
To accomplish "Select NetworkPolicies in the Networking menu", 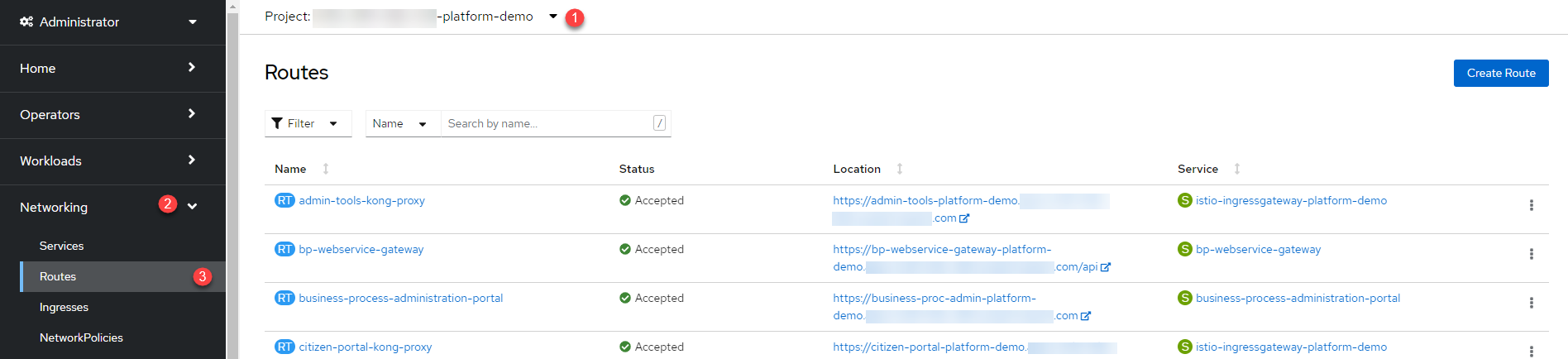I will (81, 337).
